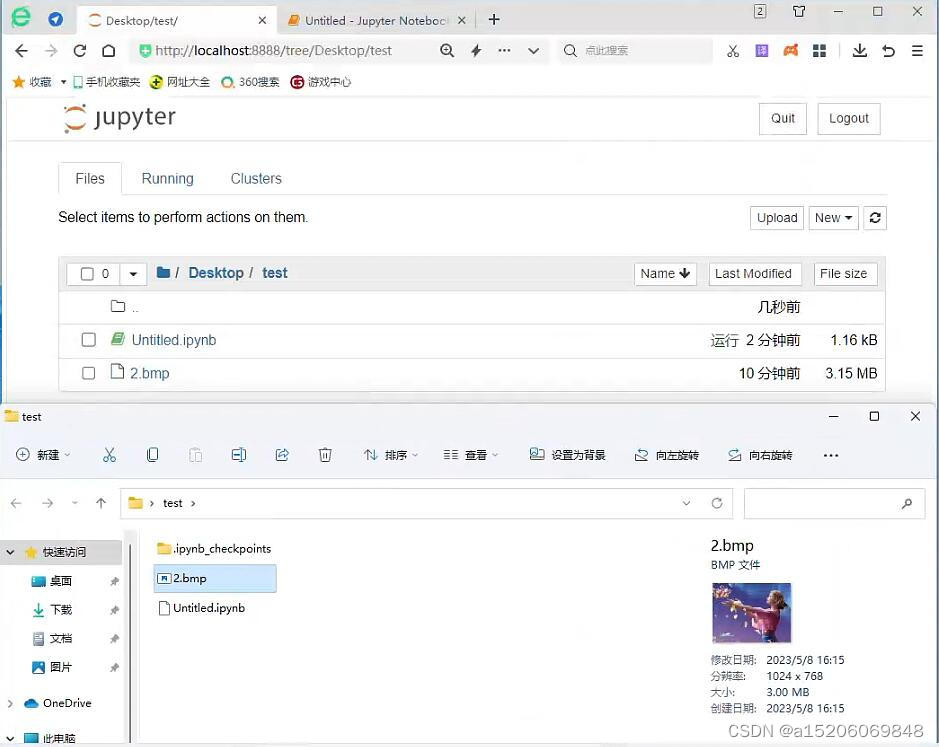Sort files by Name
Image resolution: width=939 pixels, height=747 pixels.
coord(665,274)
